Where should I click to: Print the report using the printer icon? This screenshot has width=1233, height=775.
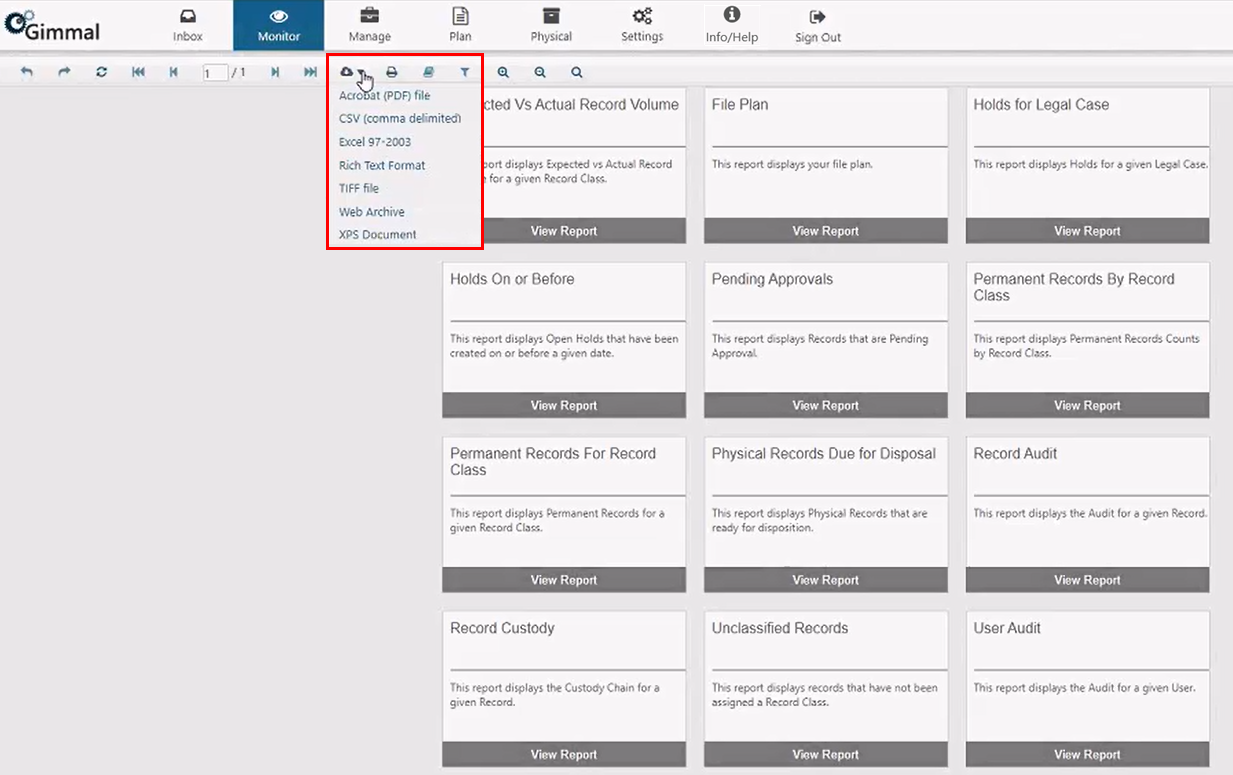point(392,72)
